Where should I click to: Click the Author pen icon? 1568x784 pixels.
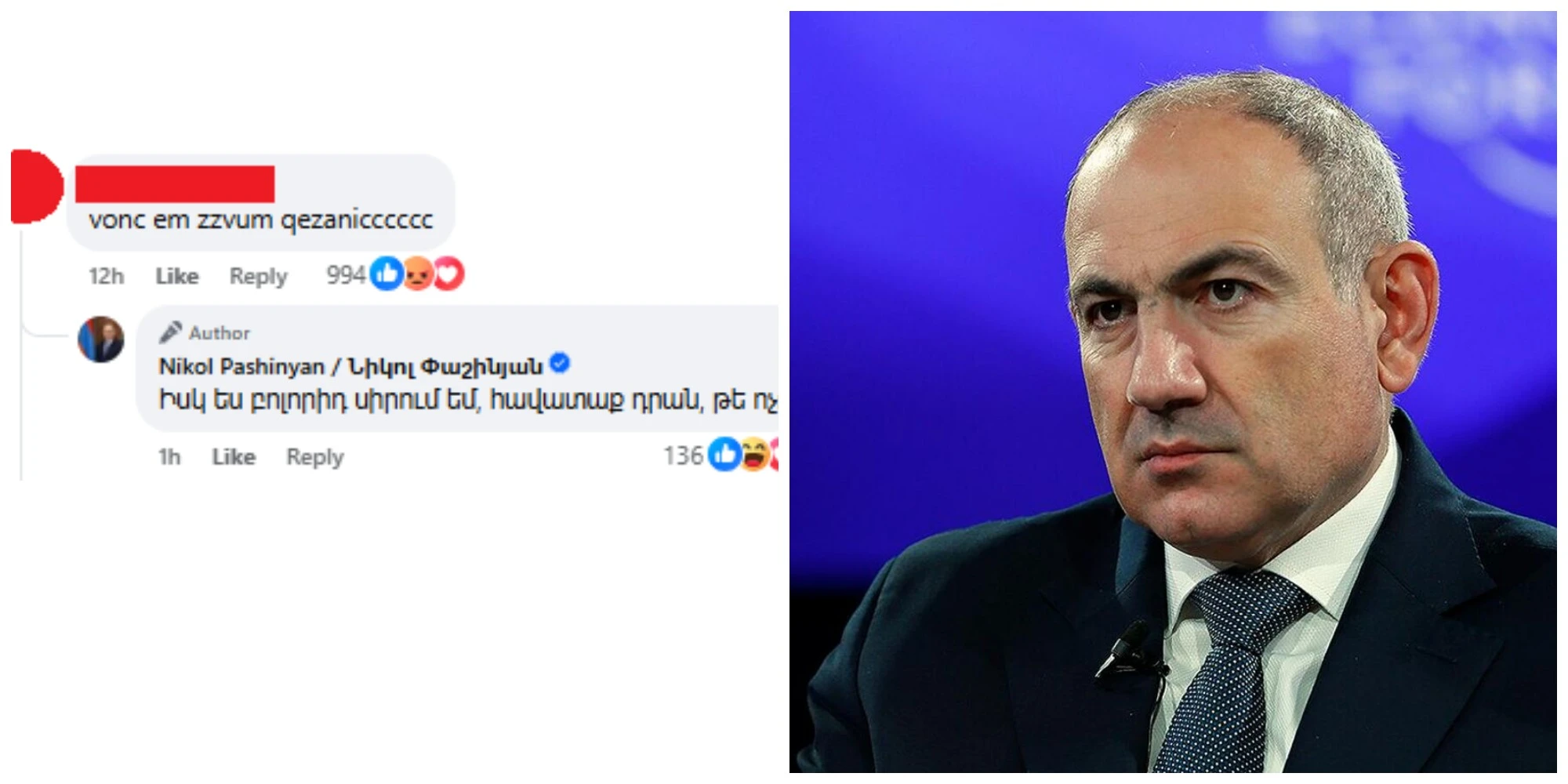(170, 332)
